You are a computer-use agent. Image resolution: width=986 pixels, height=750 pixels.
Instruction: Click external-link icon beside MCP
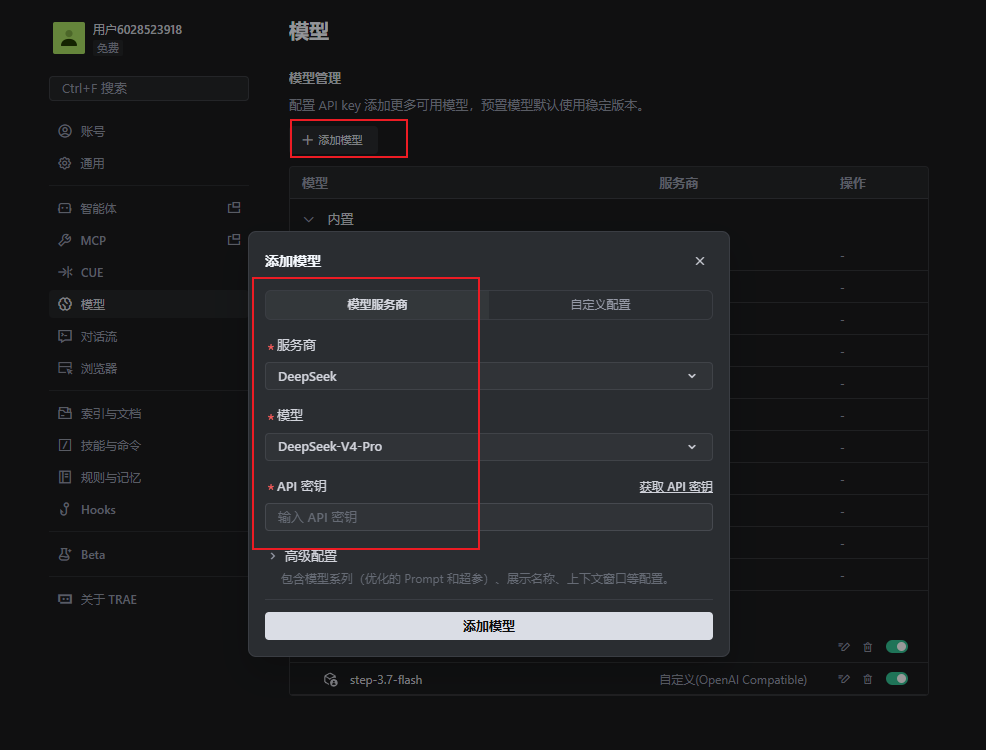234,240
